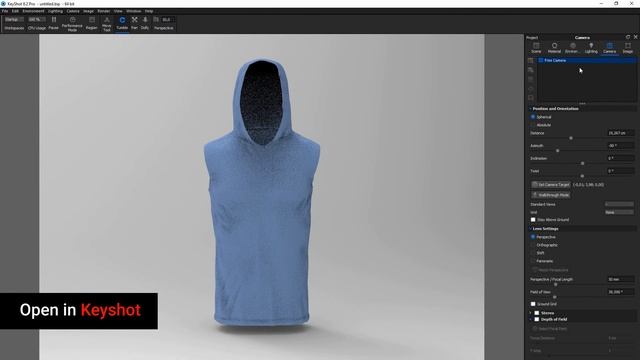This screenshot has width=640, height=360.
Task: Toggle Performance Mode icon
Action: tap(72, 20)
